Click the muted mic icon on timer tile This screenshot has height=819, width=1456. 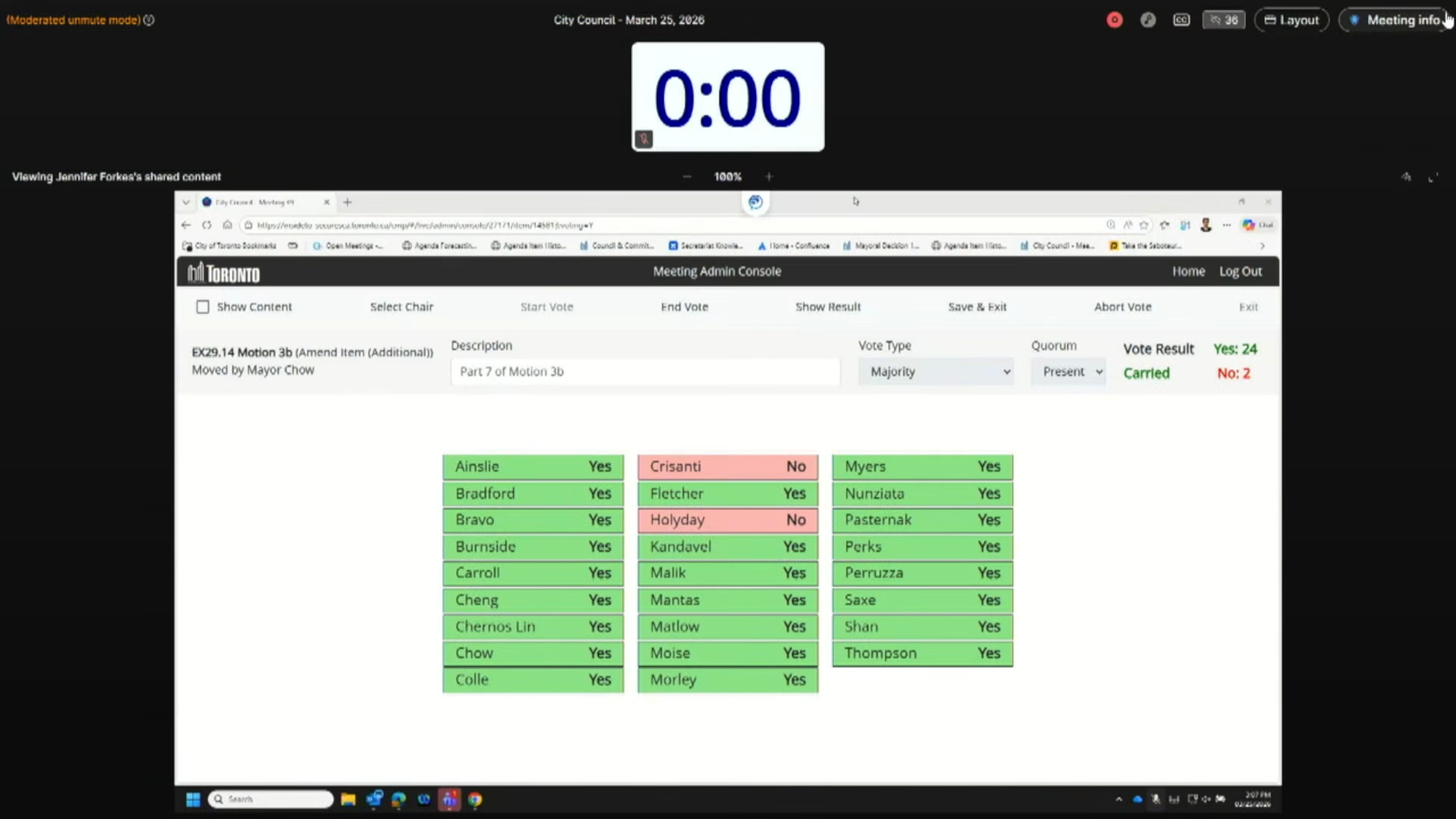pos(644,139)
